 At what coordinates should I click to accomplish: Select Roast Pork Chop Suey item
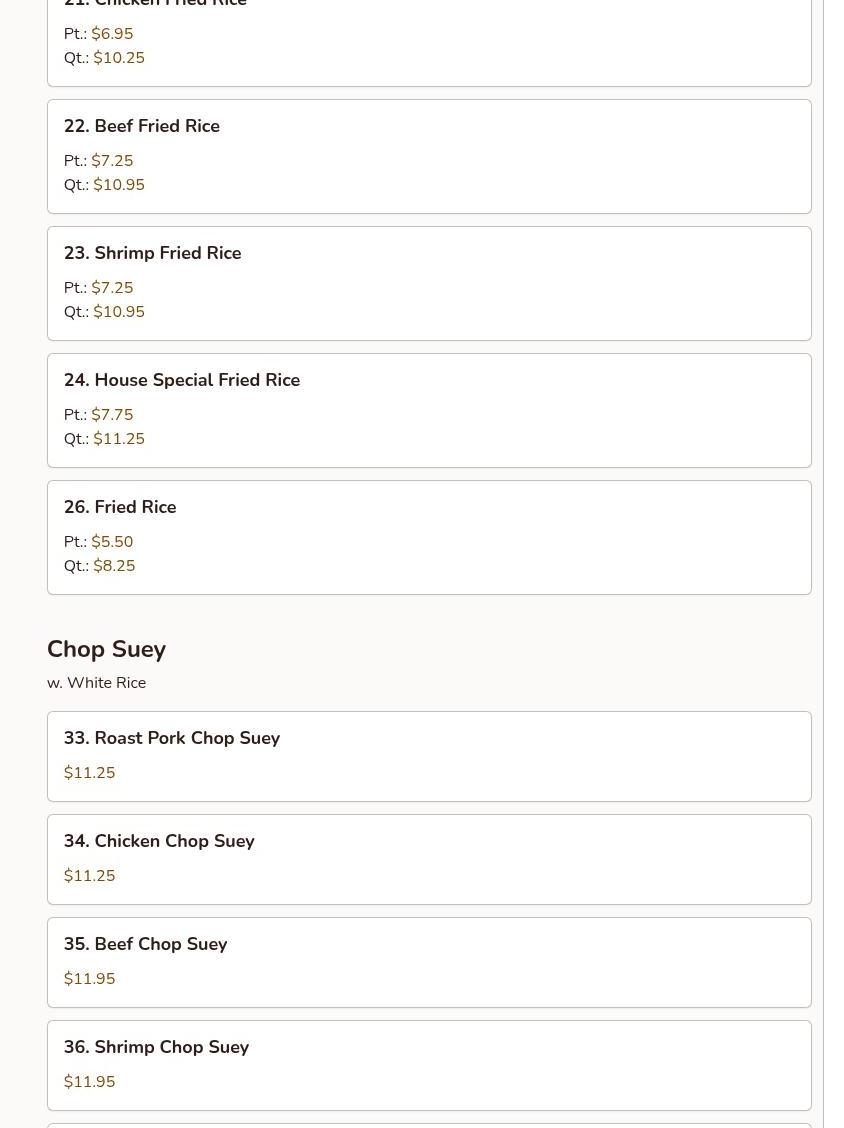172,738
